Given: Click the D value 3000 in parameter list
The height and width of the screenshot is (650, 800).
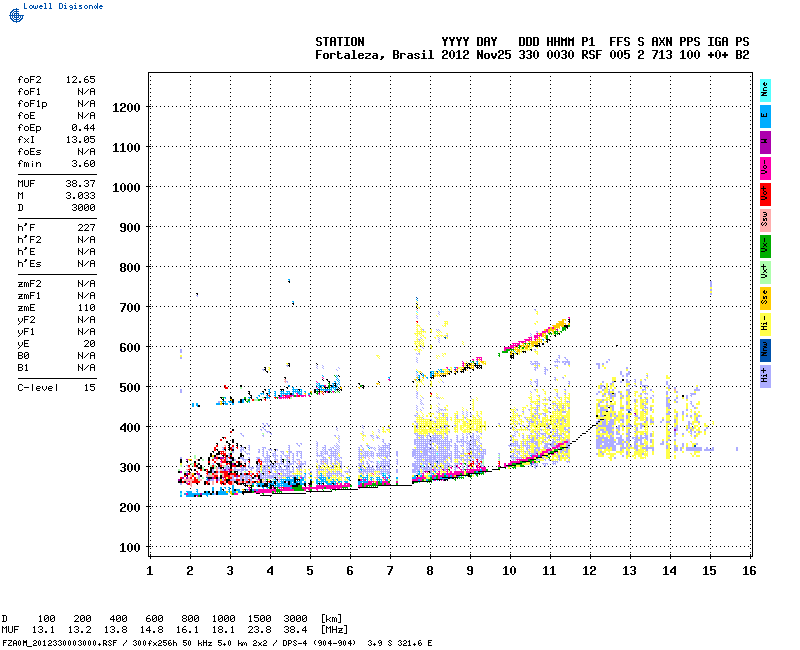Looking at the screenshot, I should (x=84, y=208).
